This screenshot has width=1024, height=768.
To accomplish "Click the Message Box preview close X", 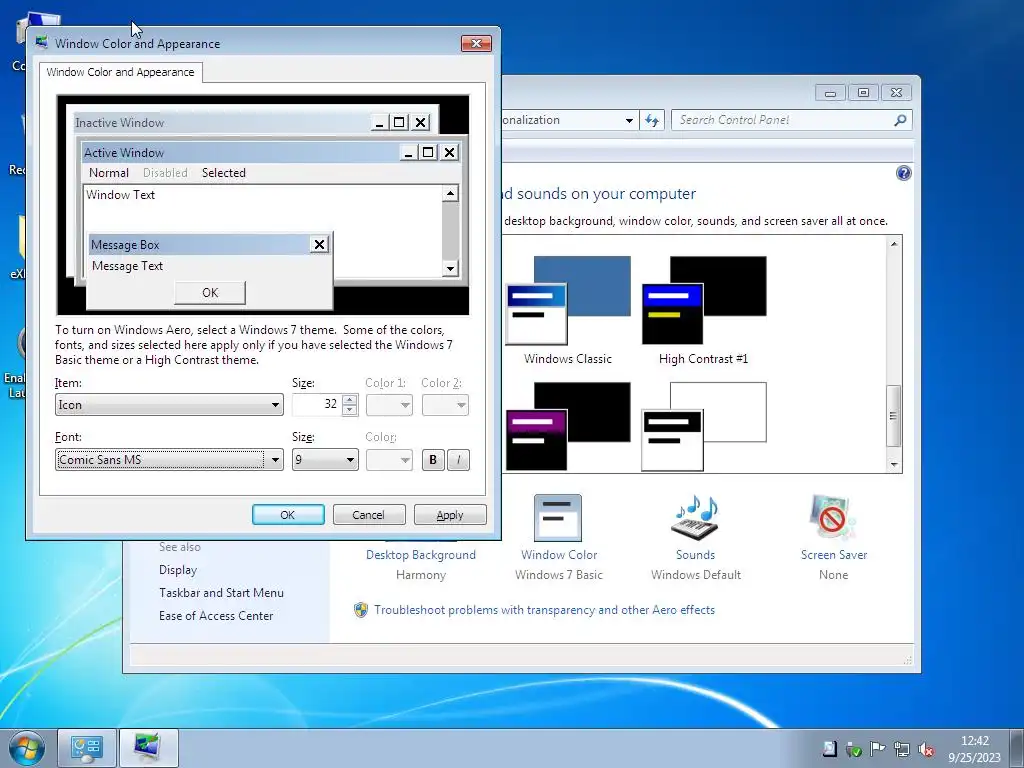I will point(319,244).
